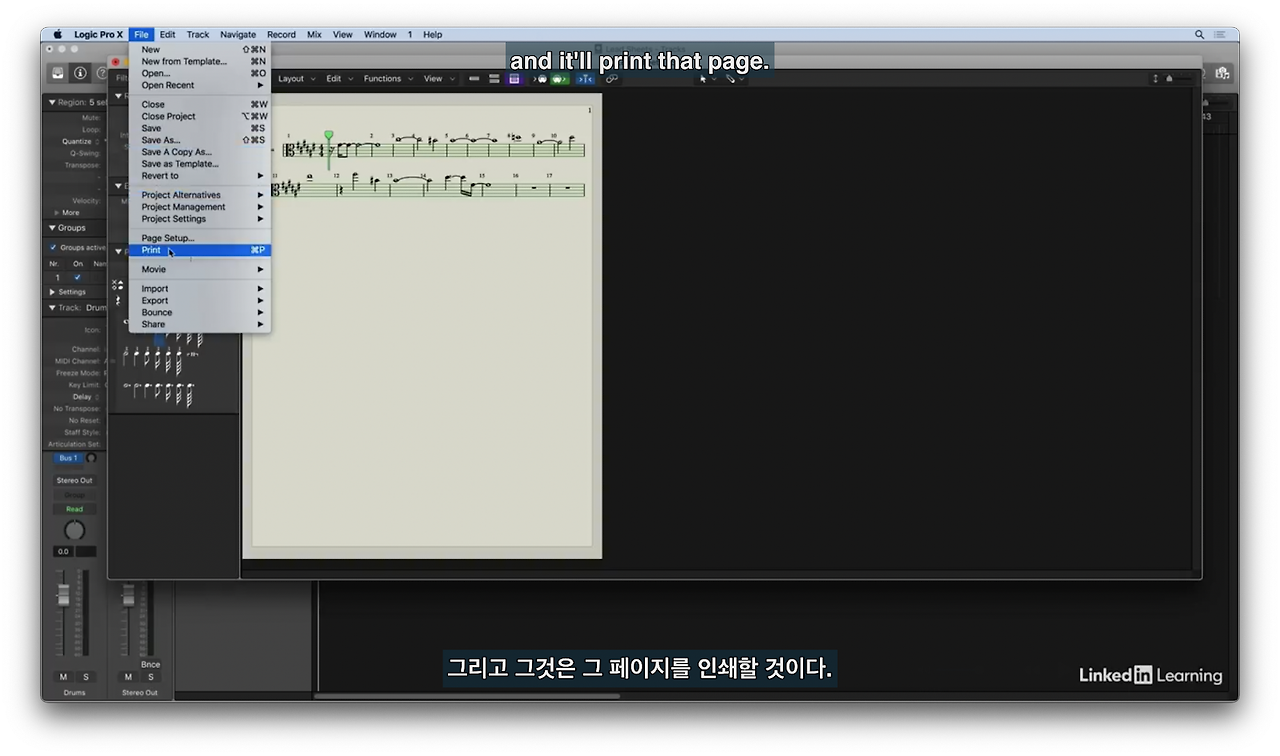
Task: Click the Bus 1 send button
Action: click(x=68, y=458)
